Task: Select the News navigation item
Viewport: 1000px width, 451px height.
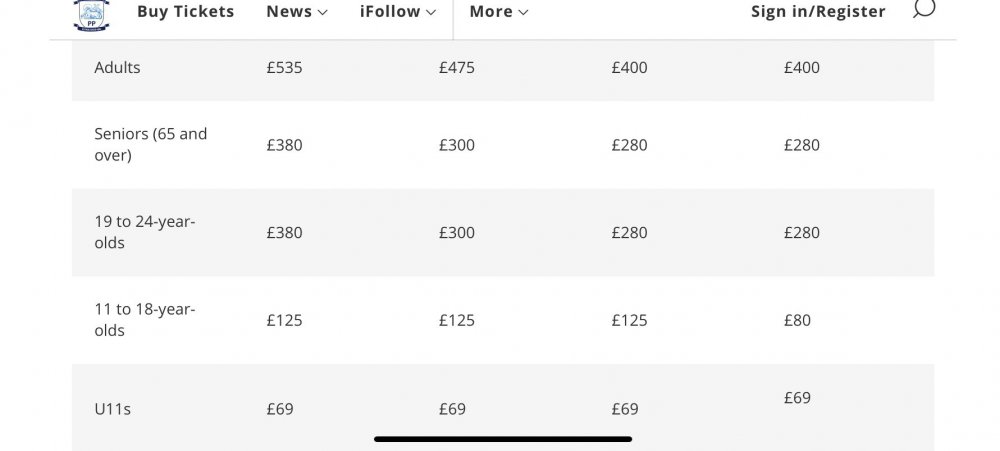Action: click(289, 11)
